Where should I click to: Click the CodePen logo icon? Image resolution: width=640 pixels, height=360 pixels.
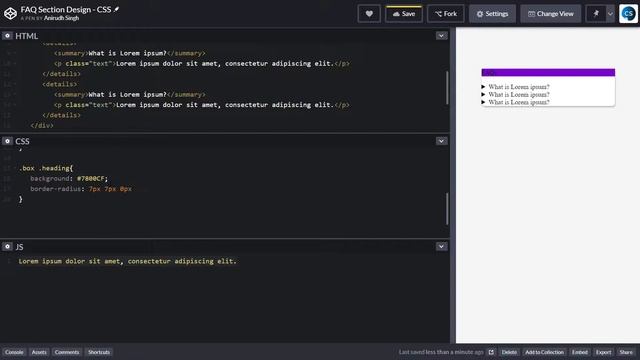(10, 13)
